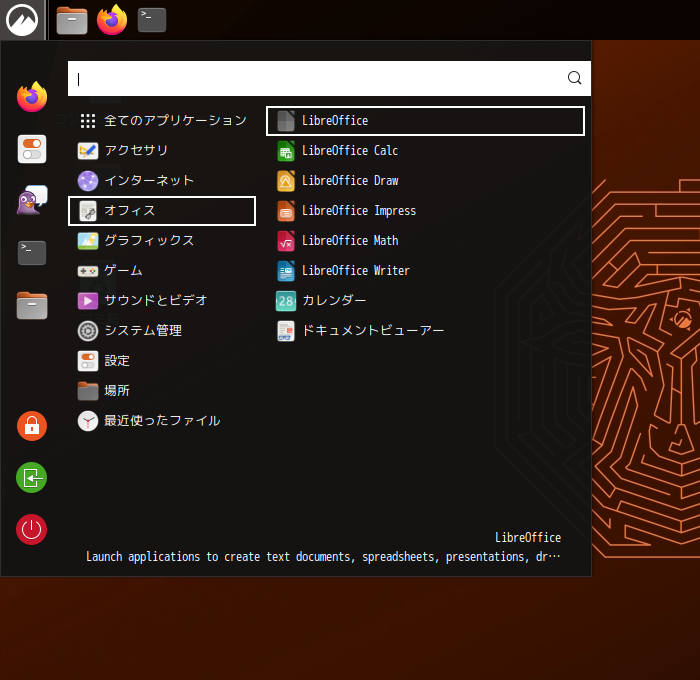Select グラフィックス category
This screenshot has width=700, height=680.
click(162, 241)
